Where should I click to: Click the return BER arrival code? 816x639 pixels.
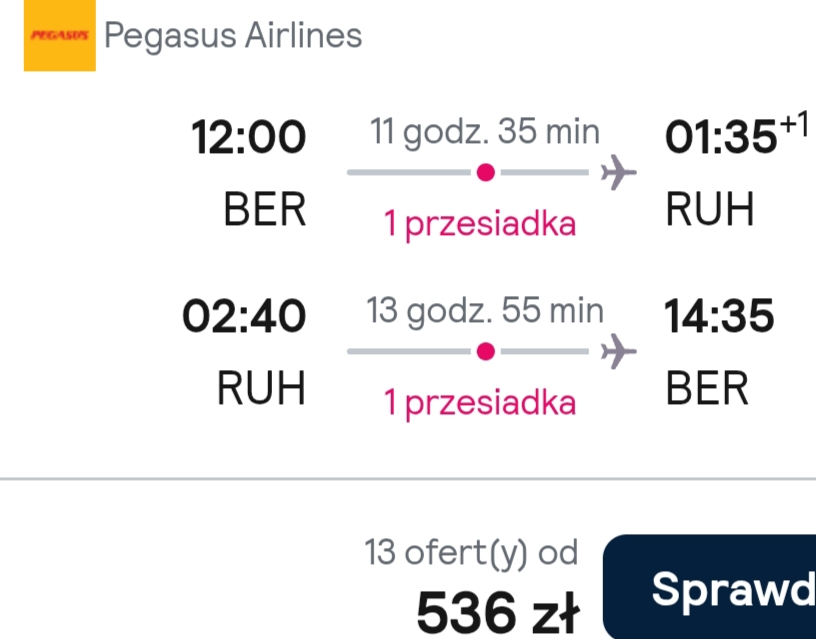707,388
